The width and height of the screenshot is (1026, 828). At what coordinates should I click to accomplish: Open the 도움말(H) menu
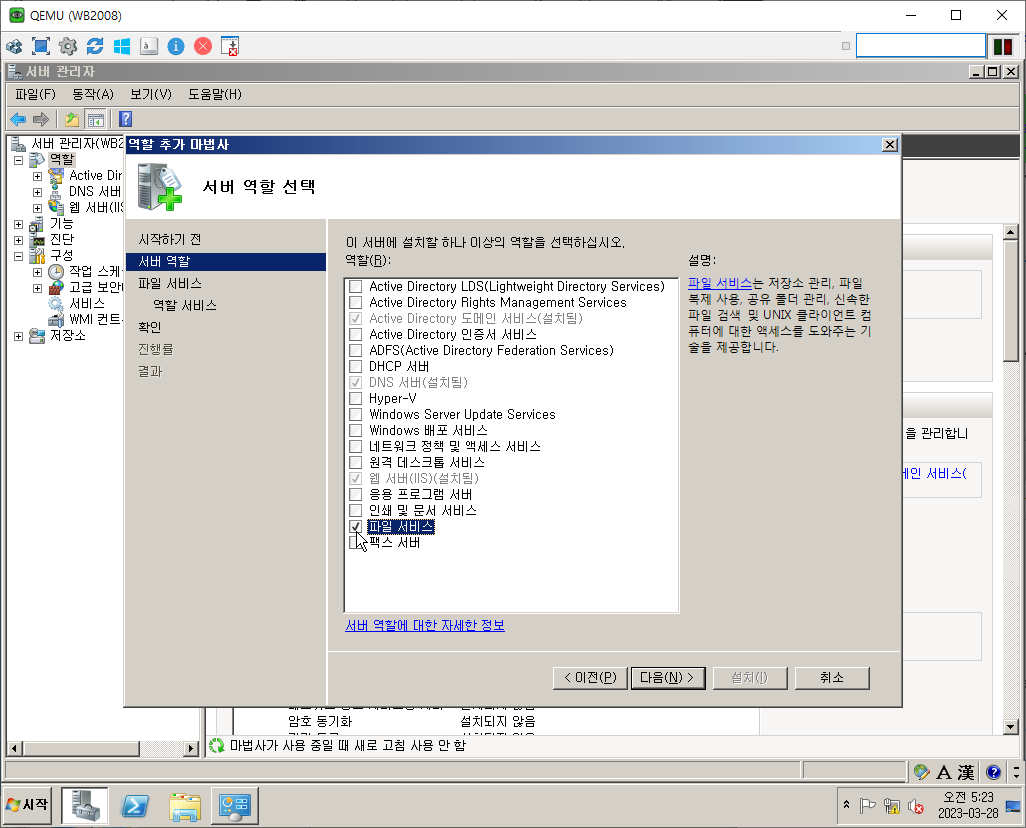215,94
